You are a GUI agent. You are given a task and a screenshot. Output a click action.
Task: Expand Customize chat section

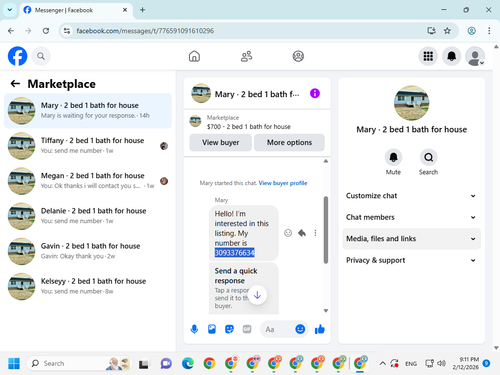click(x=411, y=196)
